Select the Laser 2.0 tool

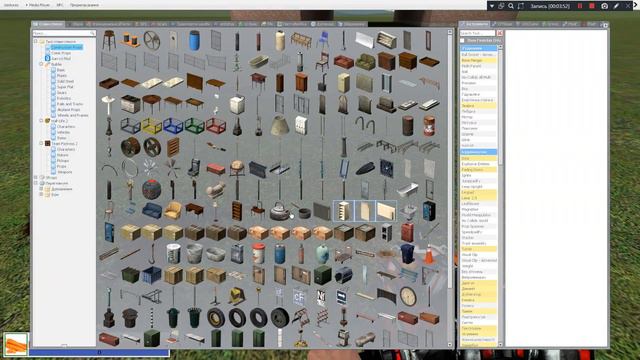point(478,198)
